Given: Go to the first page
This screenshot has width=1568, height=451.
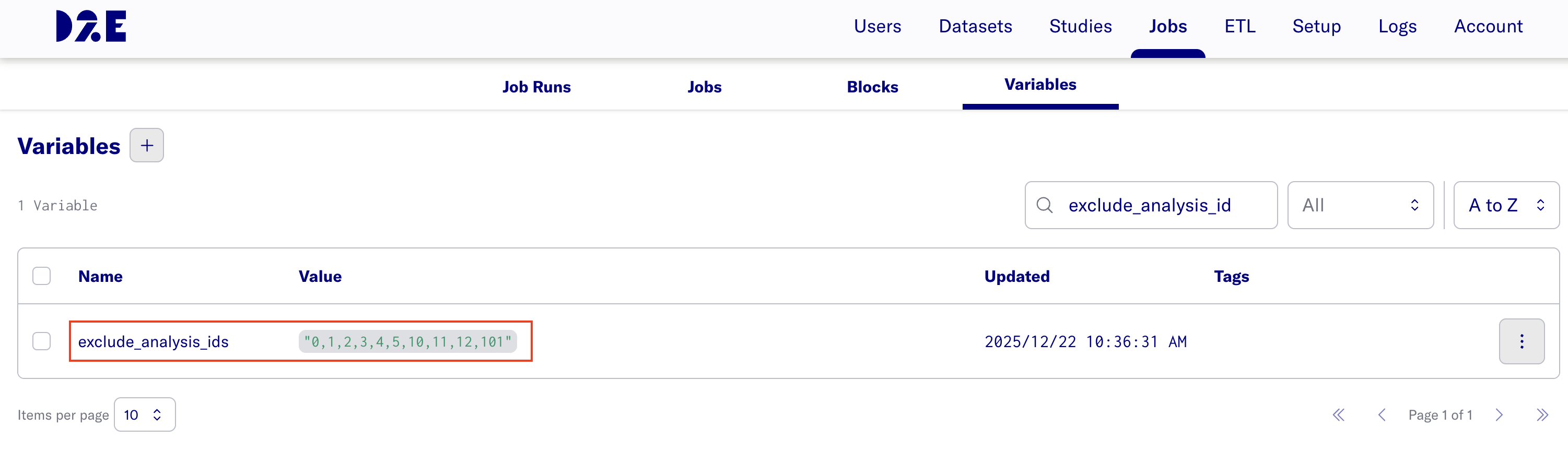Looking at the screenshot, I should tap(1339, 415).
